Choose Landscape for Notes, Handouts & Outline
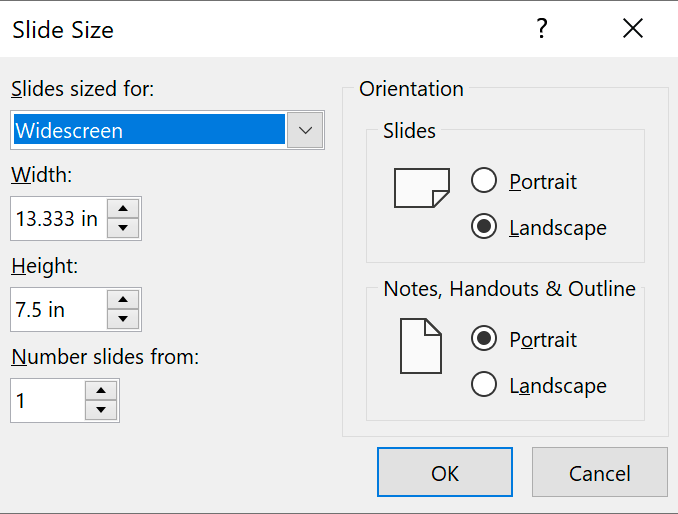The image size is (678, 514). point(484,384)
